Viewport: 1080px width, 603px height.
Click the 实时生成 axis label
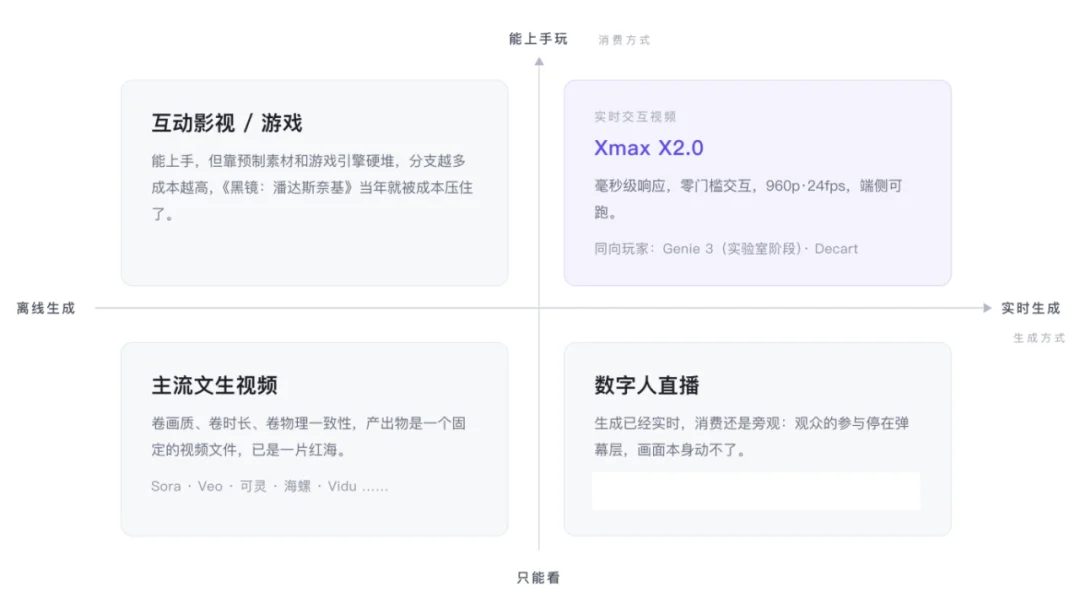1030,308
